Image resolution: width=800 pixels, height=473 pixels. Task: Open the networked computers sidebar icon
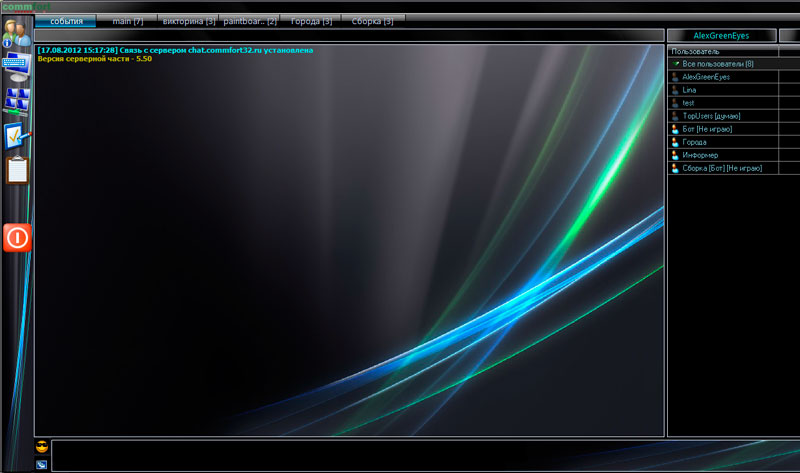point(17,100)
